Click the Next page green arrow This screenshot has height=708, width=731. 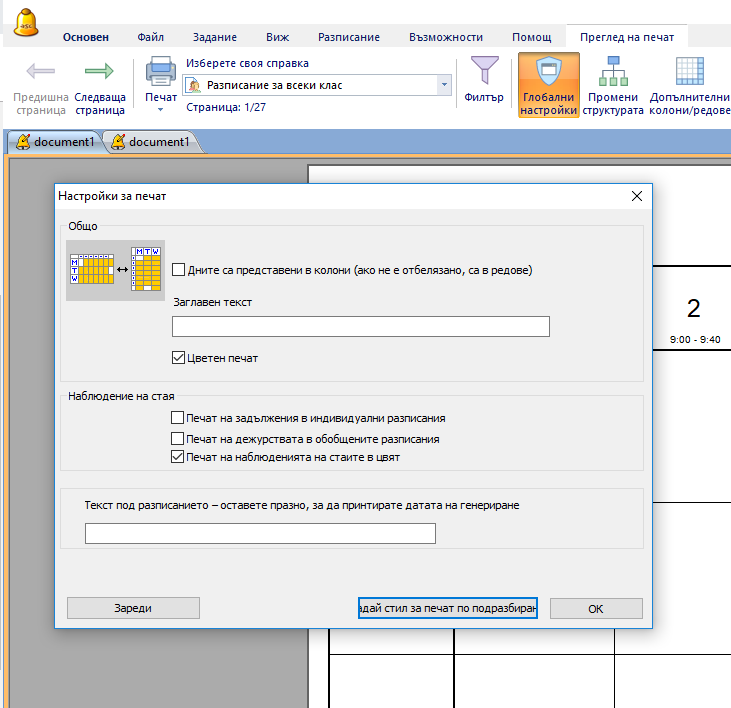99,72
